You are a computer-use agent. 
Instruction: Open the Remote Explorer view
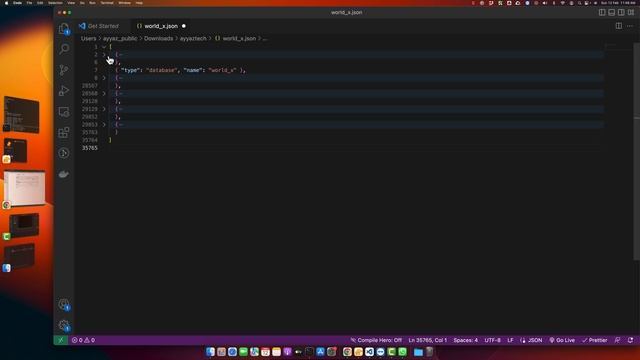click(64, 111)
